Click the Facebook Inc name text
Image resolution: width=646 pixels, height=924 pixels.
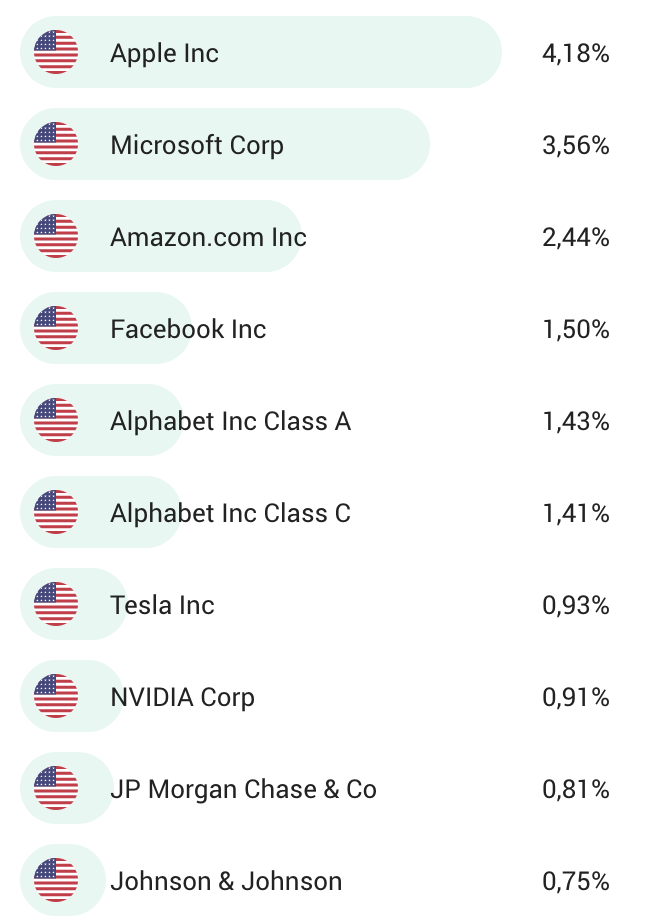point(188,329)
